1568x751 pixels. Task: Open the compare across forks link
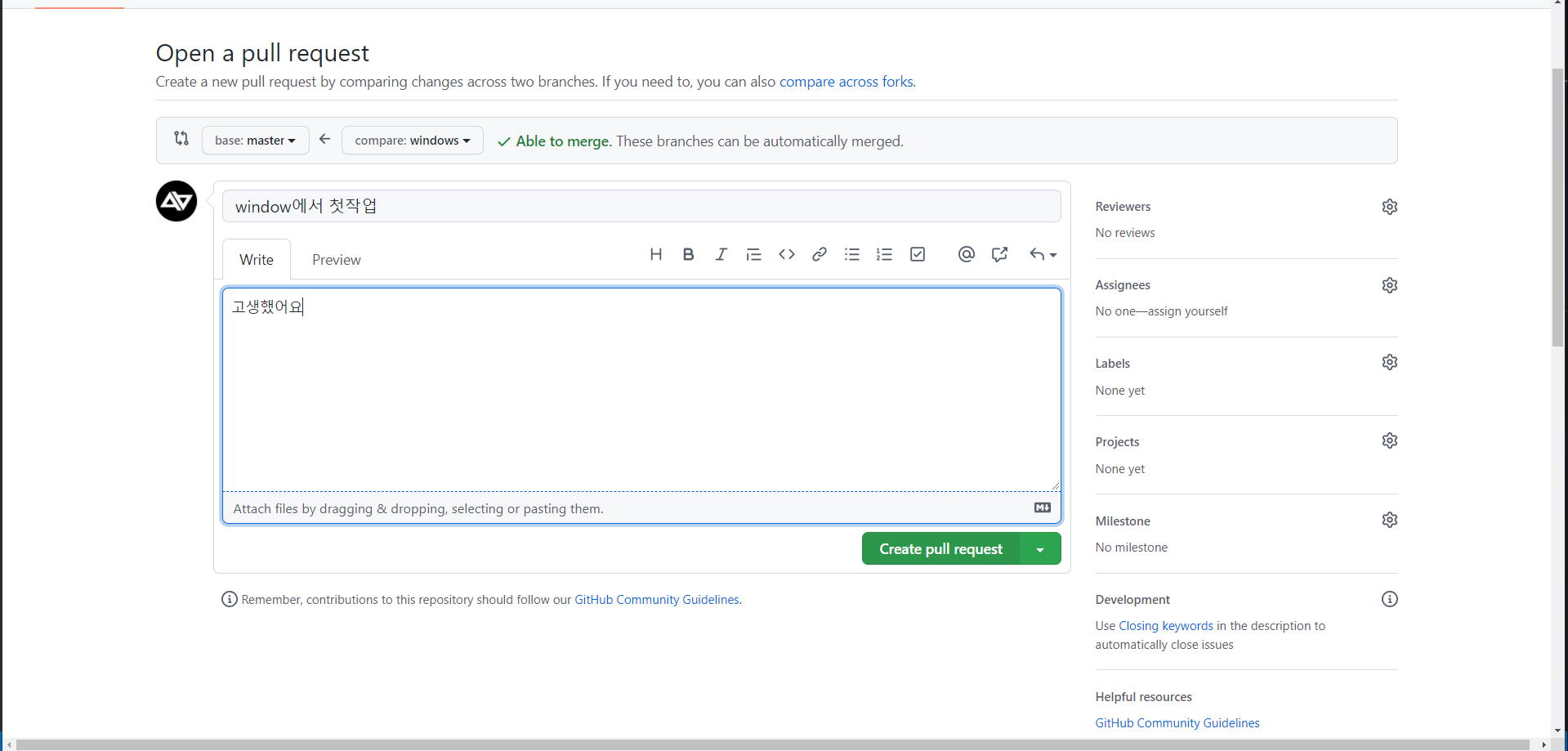(x=846, y=82)
